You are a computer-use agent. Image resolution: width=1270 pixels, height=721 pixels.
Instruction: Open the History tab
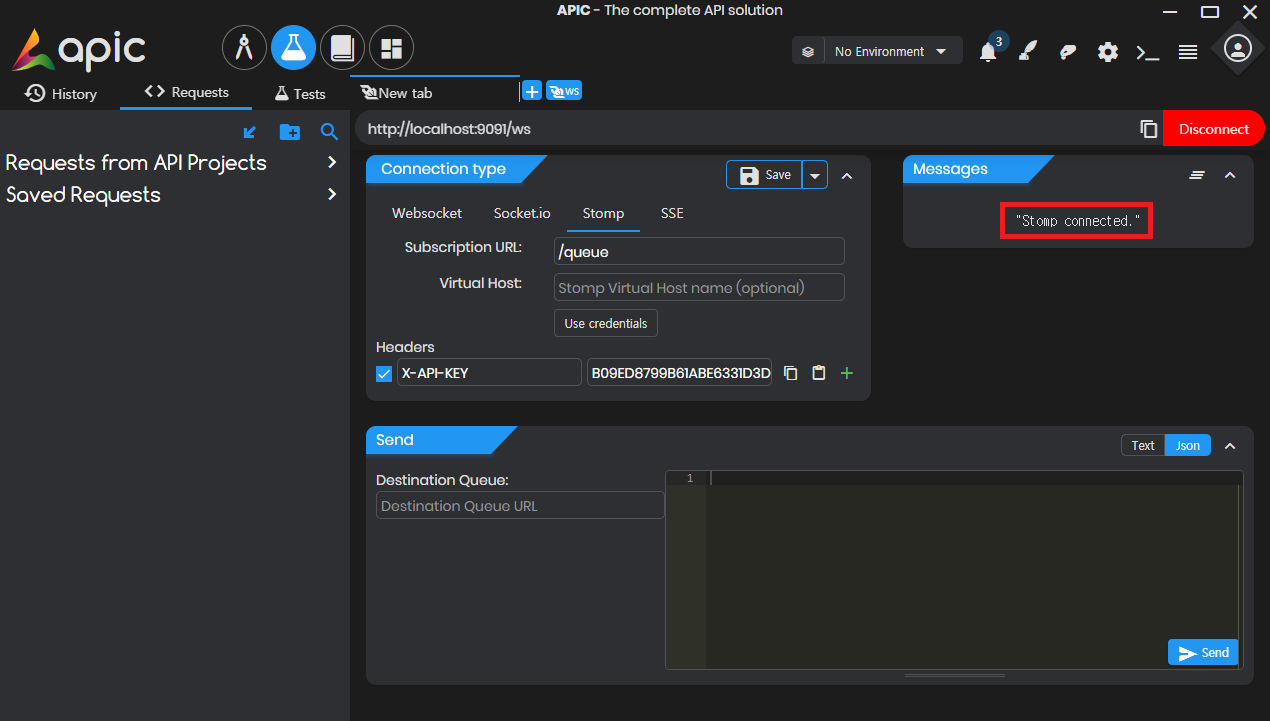[x=60, y=93]
